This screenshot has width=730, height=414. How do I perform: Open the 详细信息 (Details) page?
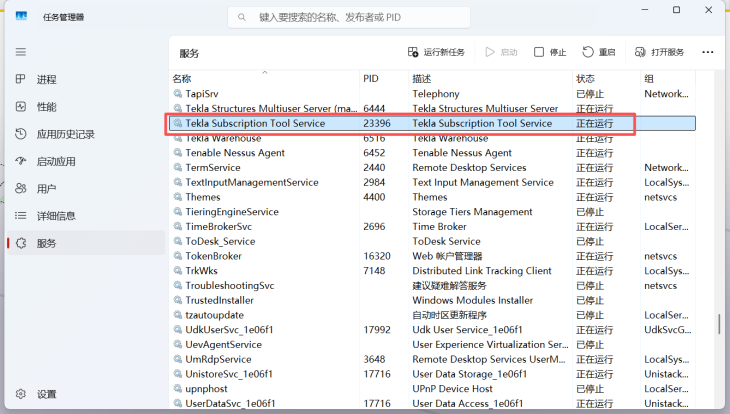(x=86, y=216)
